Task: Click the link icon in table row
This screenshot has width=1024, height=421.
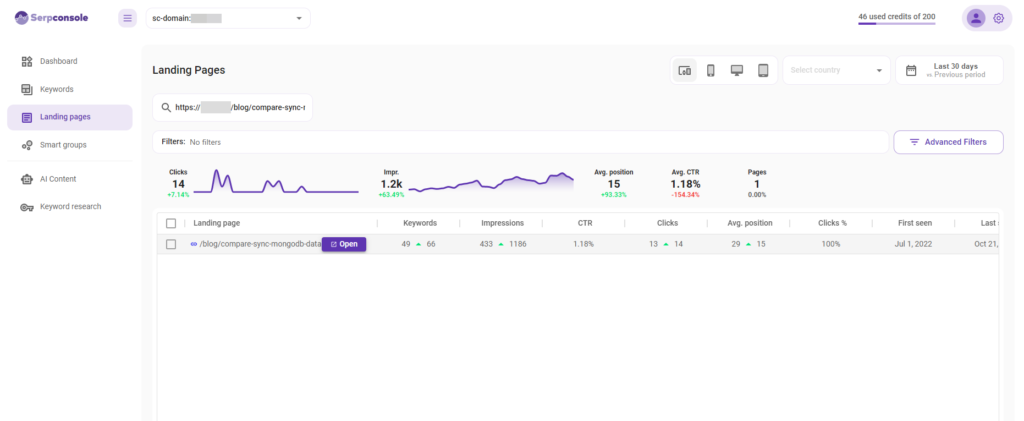Action: pos(193,244)
